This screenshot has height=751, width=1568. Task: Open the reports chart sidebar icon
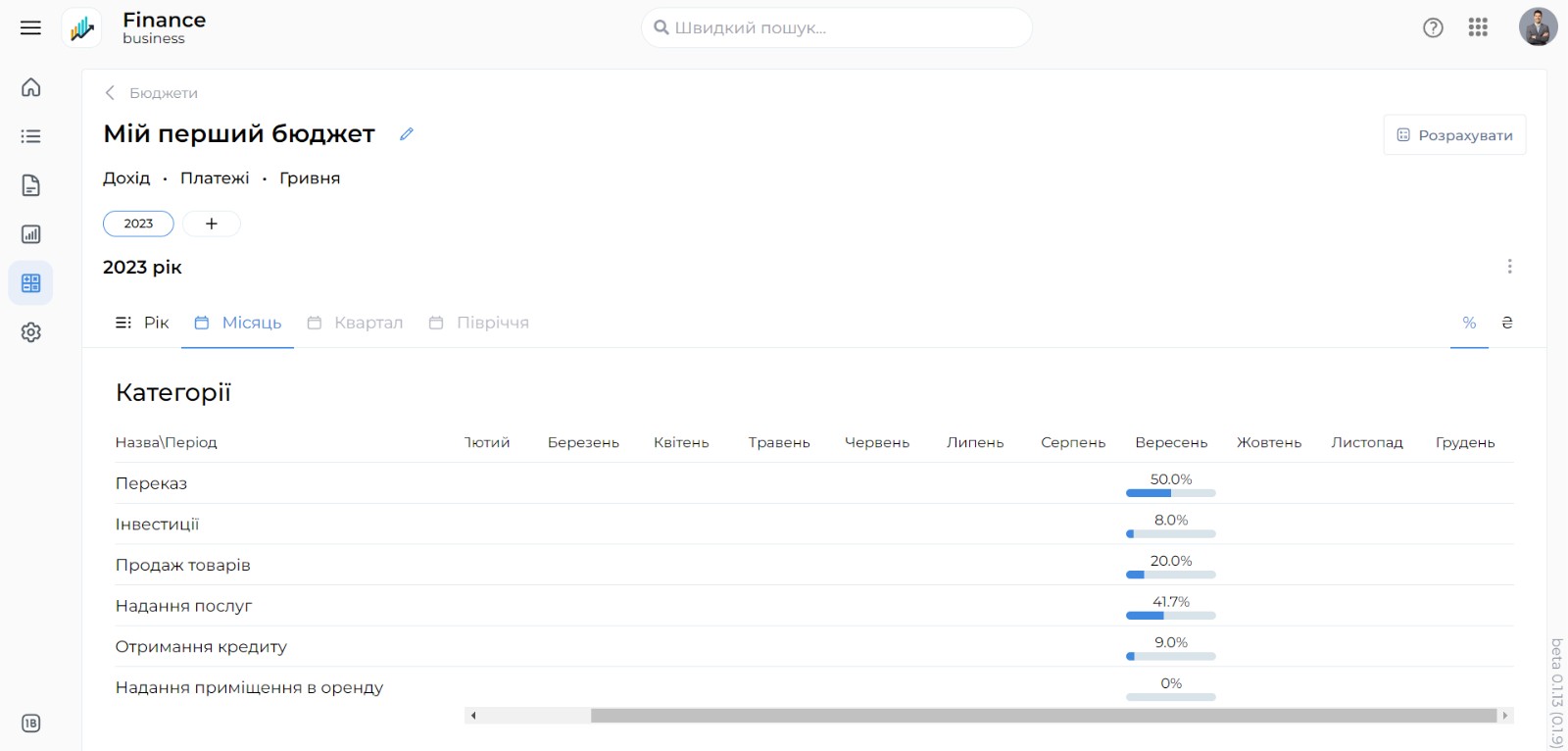(31, 234)
